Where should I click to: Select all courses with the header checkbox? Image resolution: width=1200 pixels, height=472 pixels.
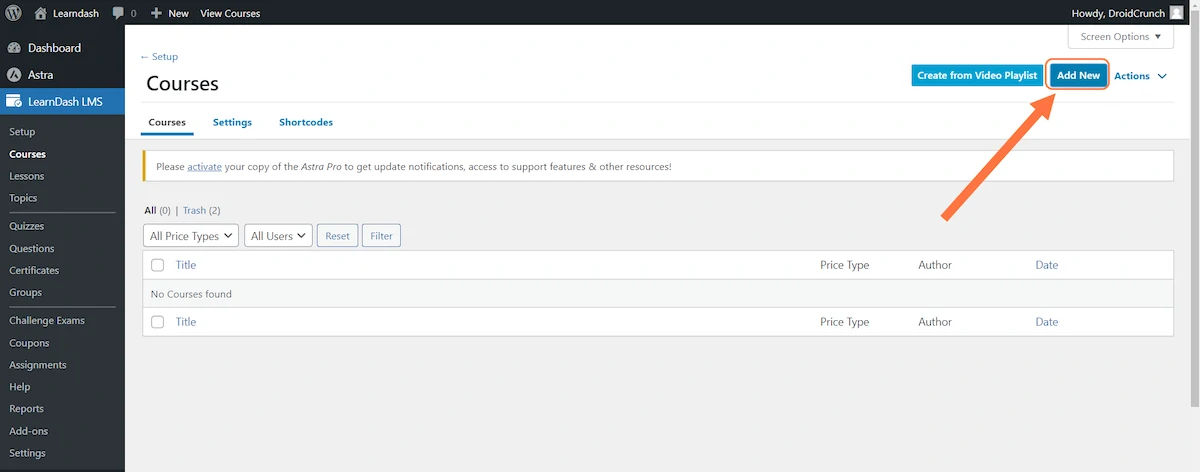pos(157,265)
